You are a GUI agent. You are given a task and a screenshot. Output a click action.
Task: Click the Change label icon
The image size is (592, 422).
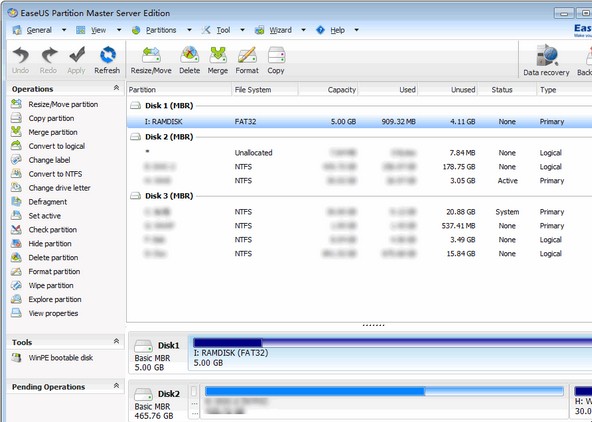16,160
